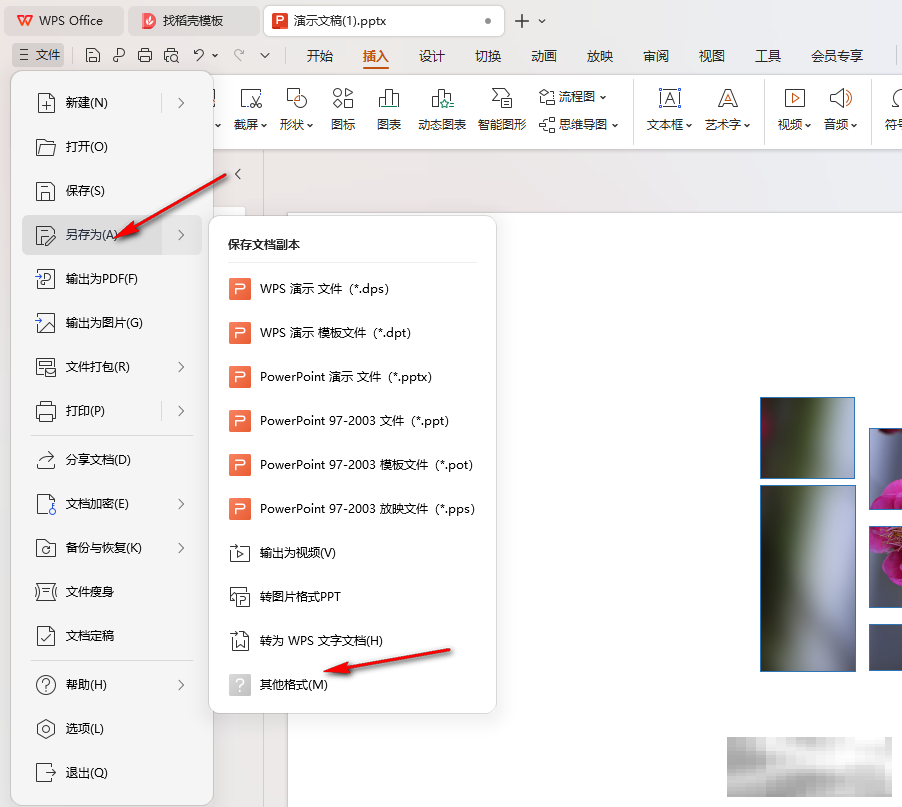Screen dimensions: 902x807
Task: Insert a Dynamic Chart (动态图表)
Action: coord(442,109)
